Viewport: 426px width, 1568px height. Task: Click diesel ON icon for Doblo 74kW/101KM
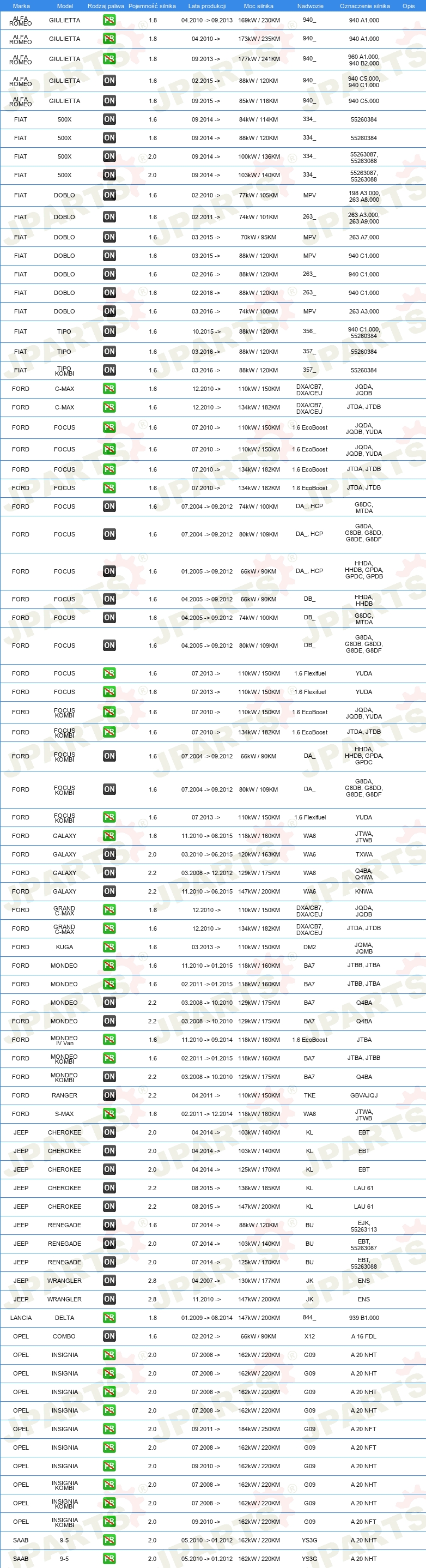pos(109,216)
